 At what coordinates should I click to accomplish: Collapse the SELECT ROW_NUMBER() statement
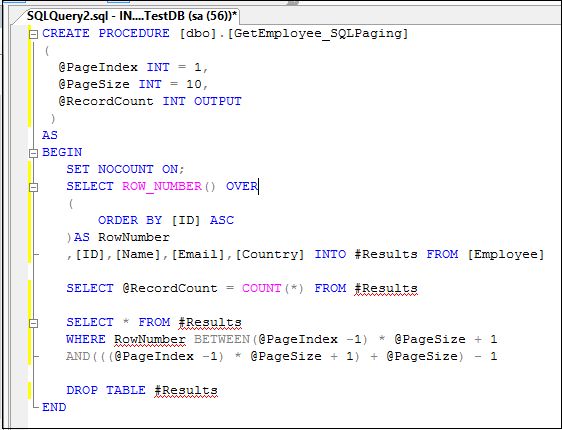(33, 187)
